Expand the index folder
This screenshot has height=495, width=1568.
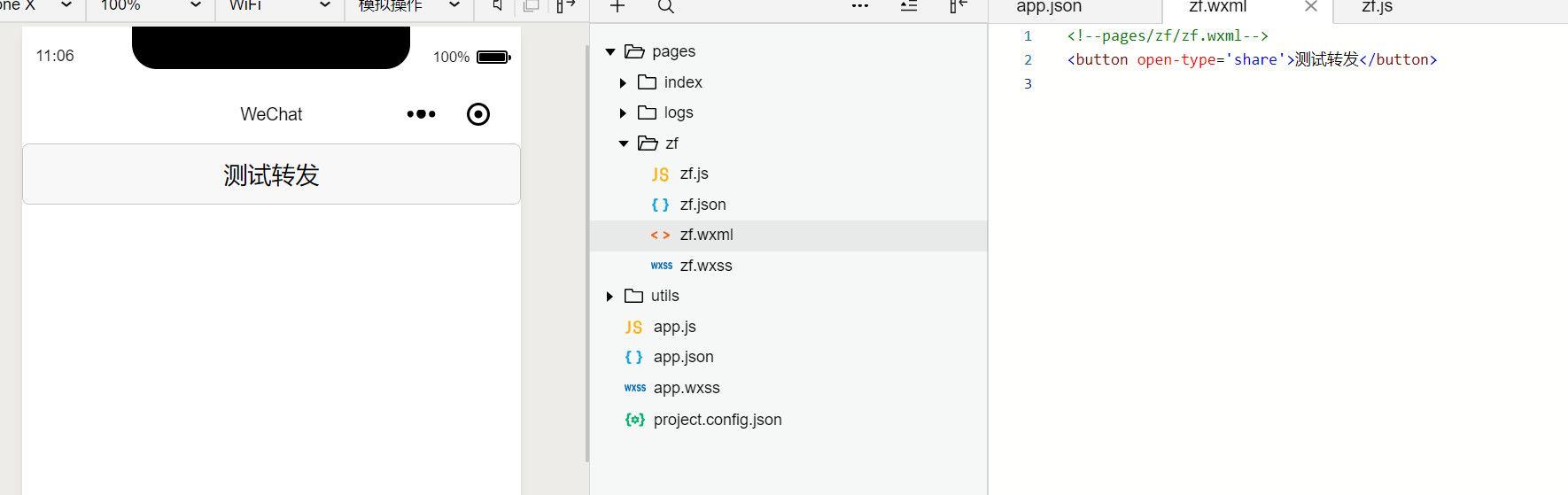623,83
